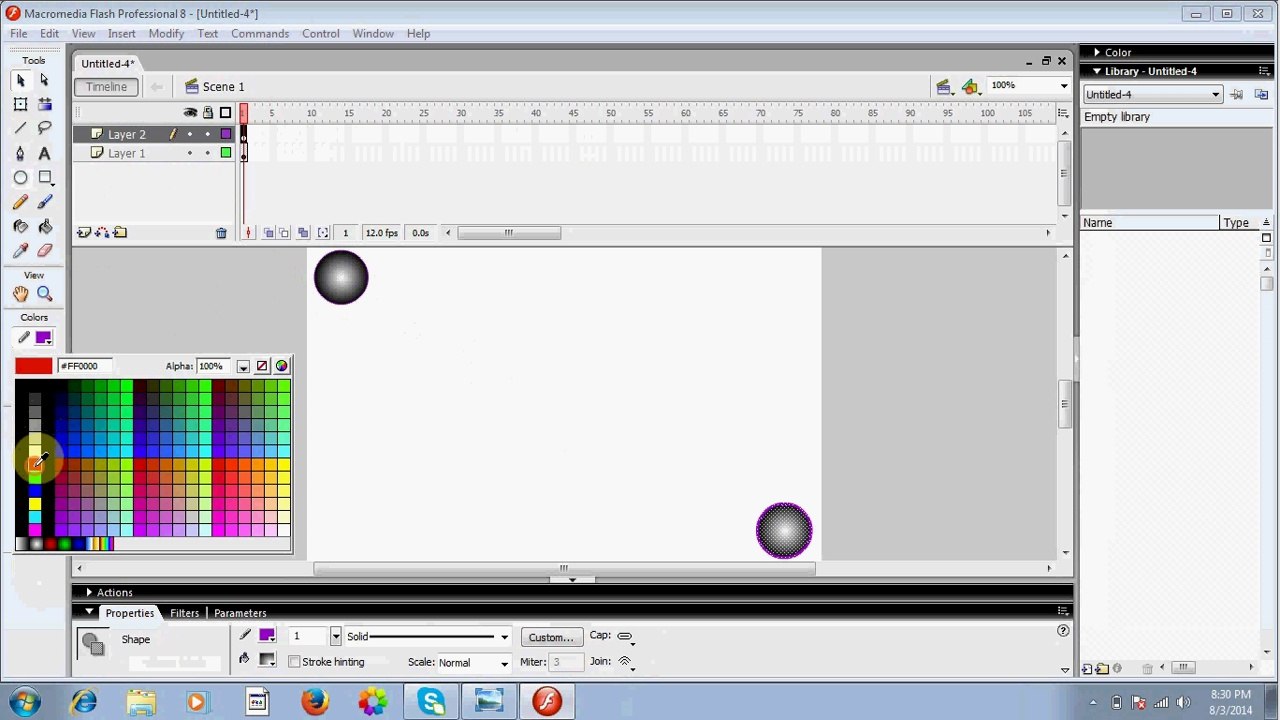The height and width of the screenshot is (720, 1280).
Task: Toggle visibility dot for Layer 2
Action: [190, 134]
